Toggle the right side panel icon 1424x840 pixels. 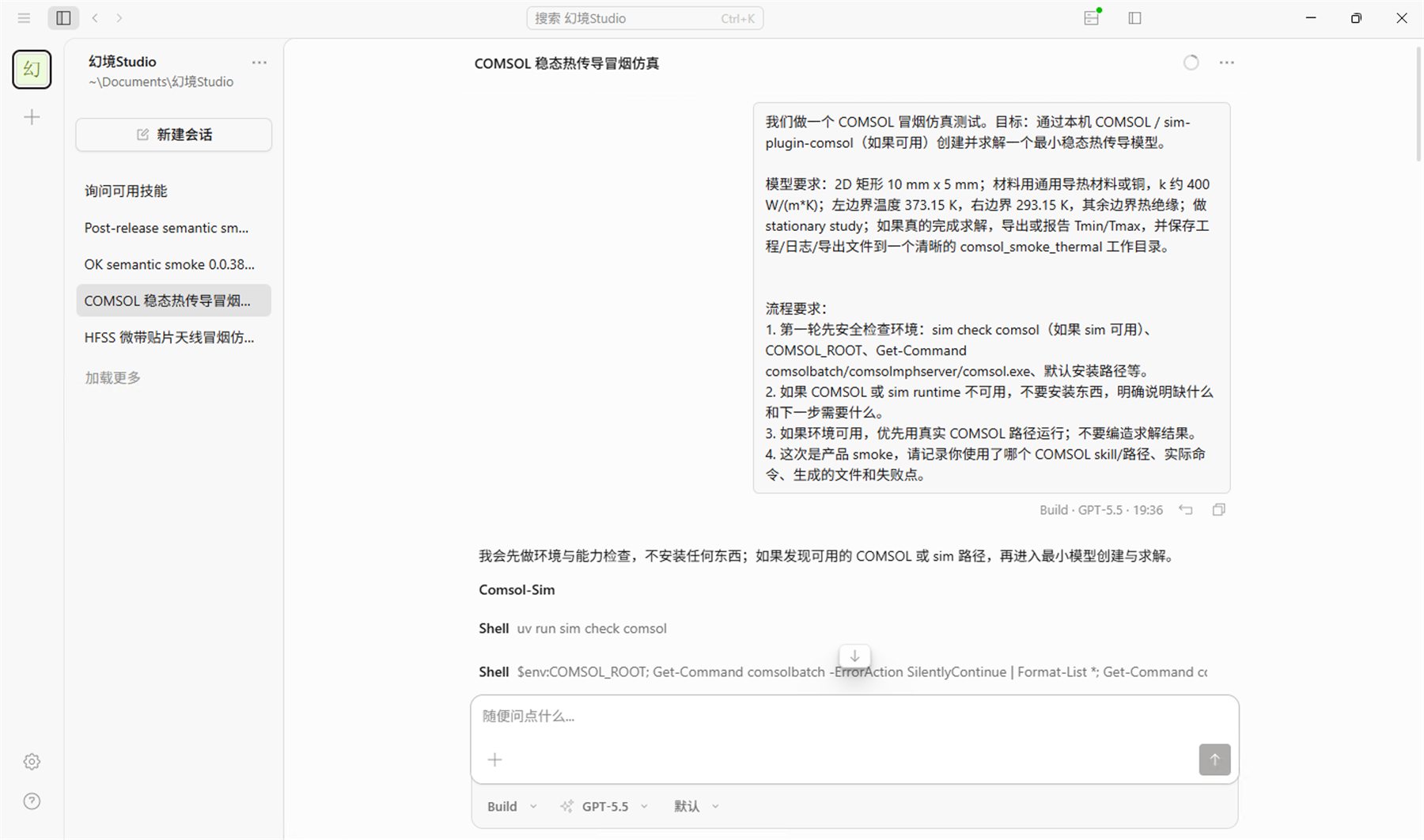pos(1134,17)
